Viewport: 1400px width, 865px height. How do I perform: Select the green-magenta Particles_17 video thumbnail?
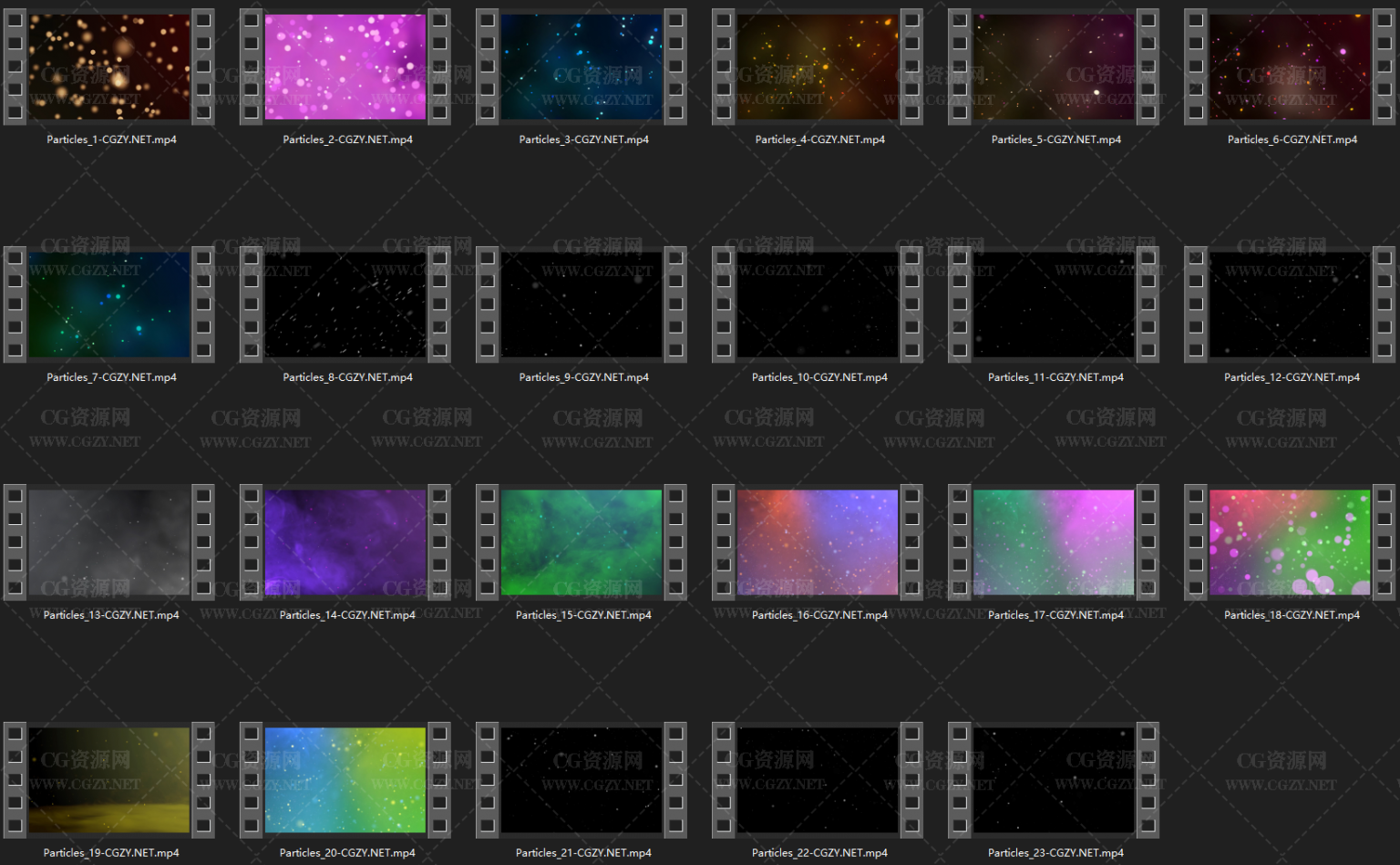pyautogui.click(x=1054, y=542)
